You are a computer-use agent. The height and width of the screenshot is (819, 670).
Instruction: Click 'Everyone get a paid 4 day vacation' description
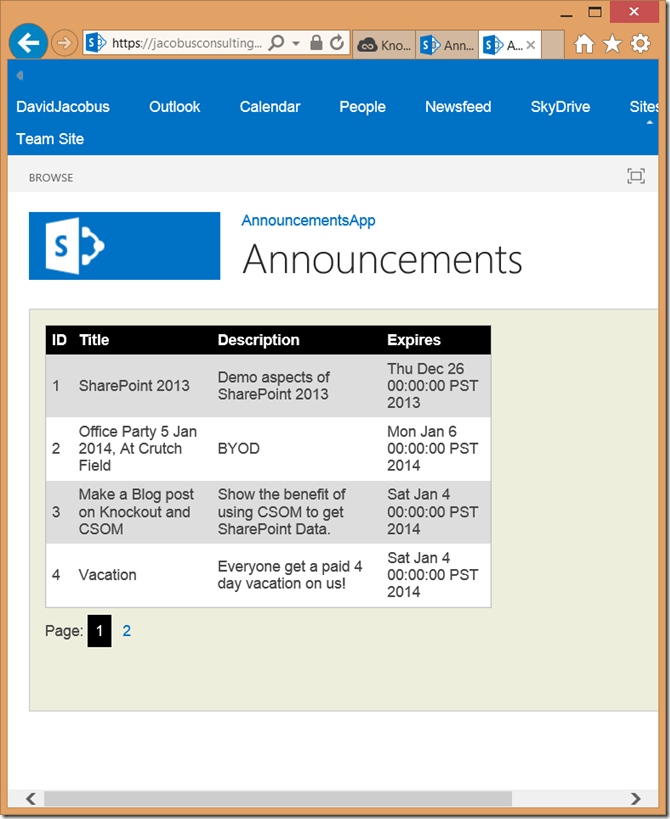coord(290,575)
